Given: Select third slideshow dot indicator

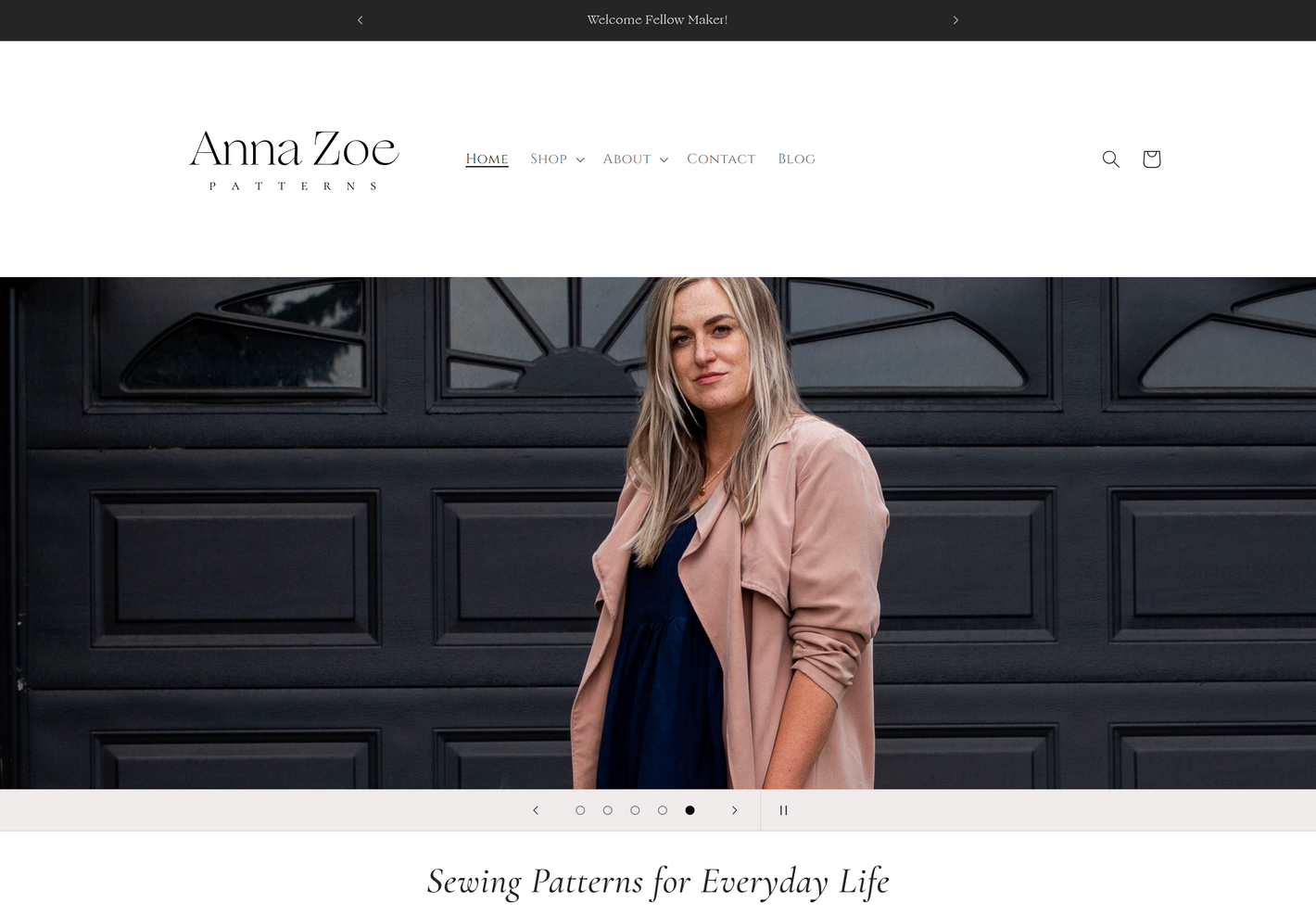Looking at the screenshot, I should coord(635,810).
